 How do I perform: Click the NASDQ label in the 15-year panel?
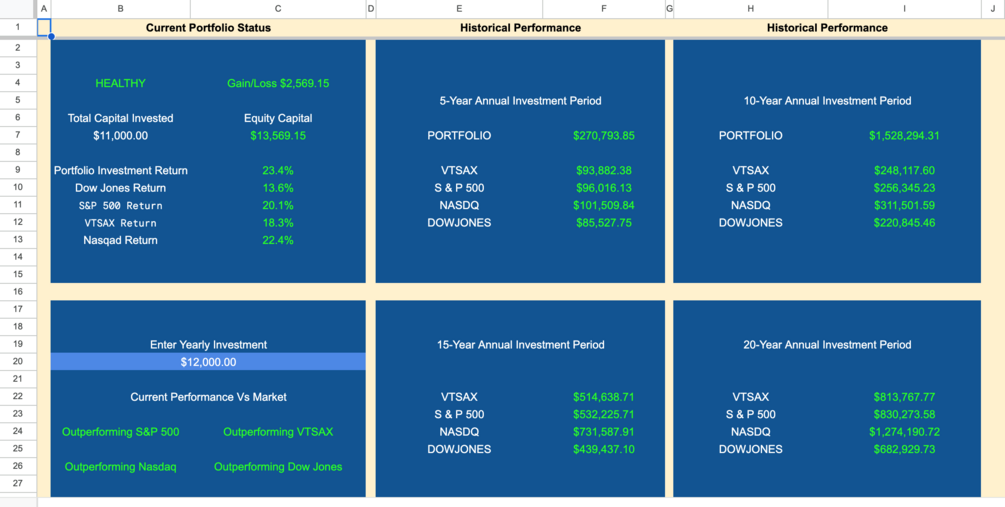pos(459,432)
